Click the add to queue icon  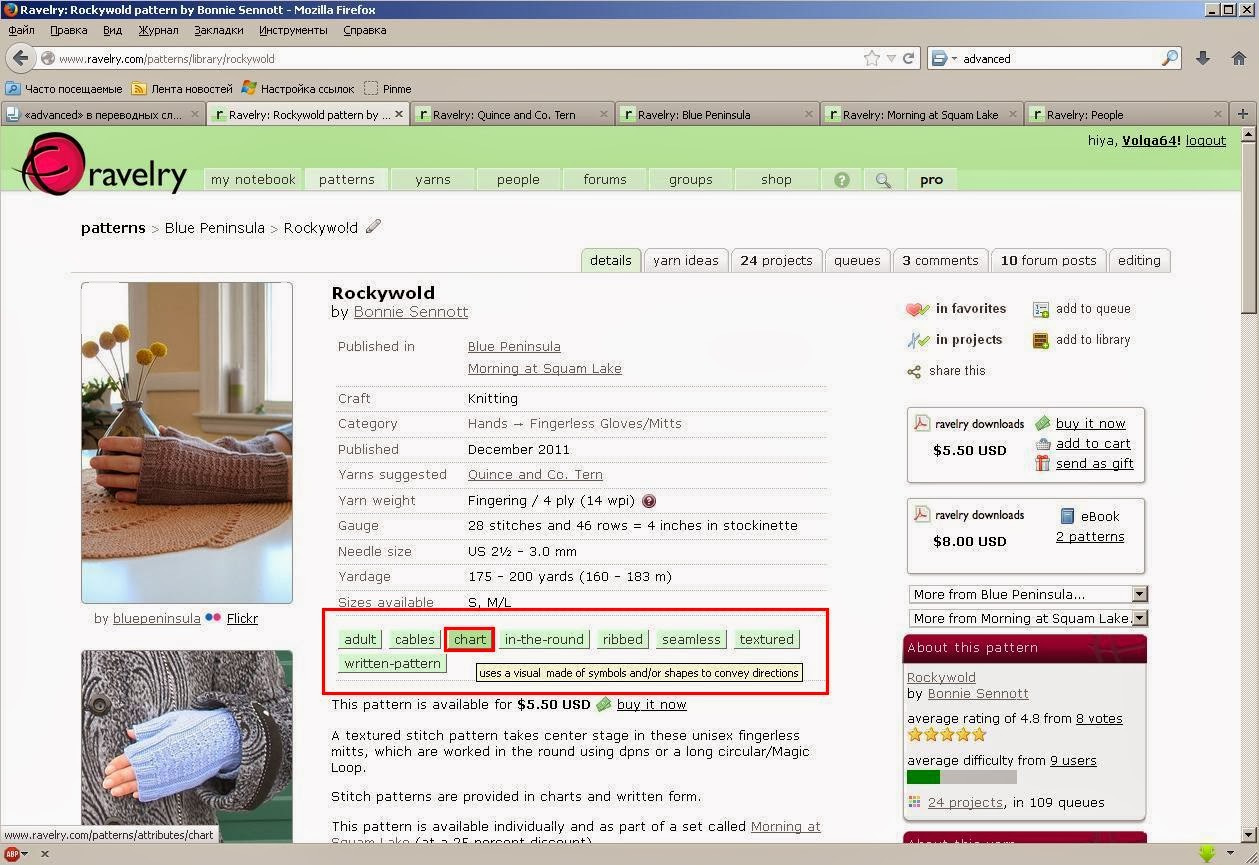1041,310
